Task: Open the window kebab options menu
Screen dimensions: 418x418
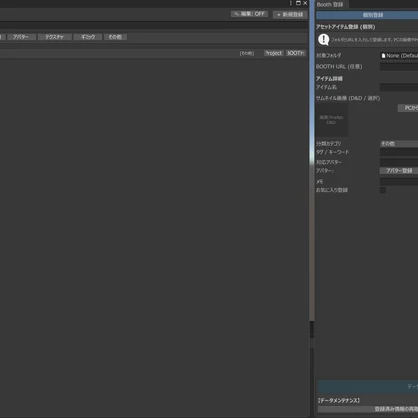Action: (291, 3)
